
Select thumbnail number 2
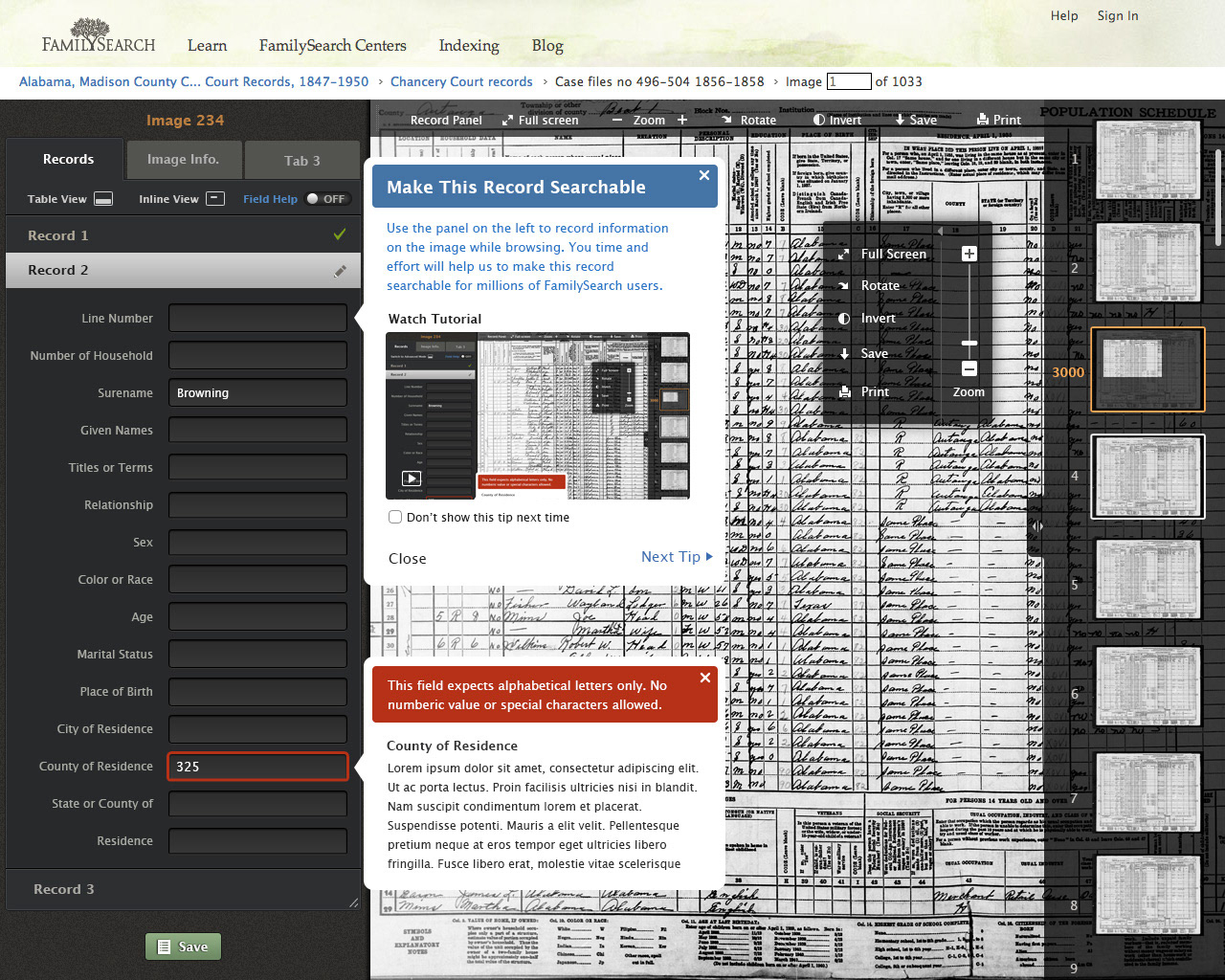point(1148,265)
